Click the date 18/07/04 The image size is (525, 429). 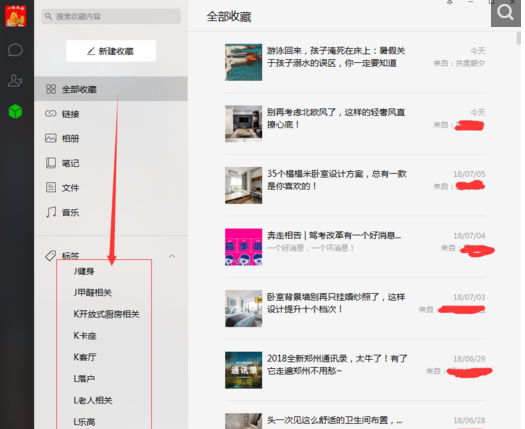point(469,236)
